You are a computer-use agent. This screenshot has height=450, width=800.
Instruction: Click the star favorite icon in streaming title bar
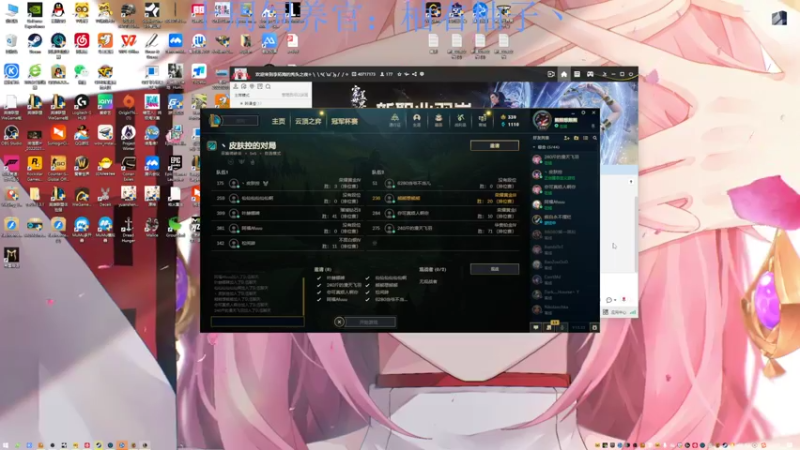point(399,74)
